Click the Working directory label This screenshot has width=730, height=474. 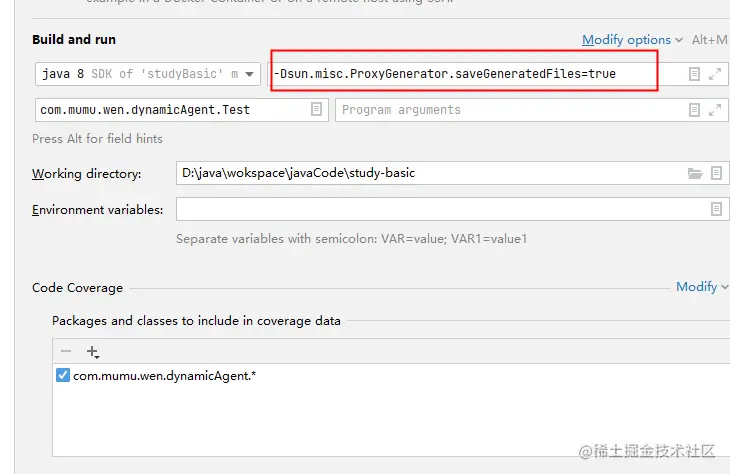click(x=87, y=174)
